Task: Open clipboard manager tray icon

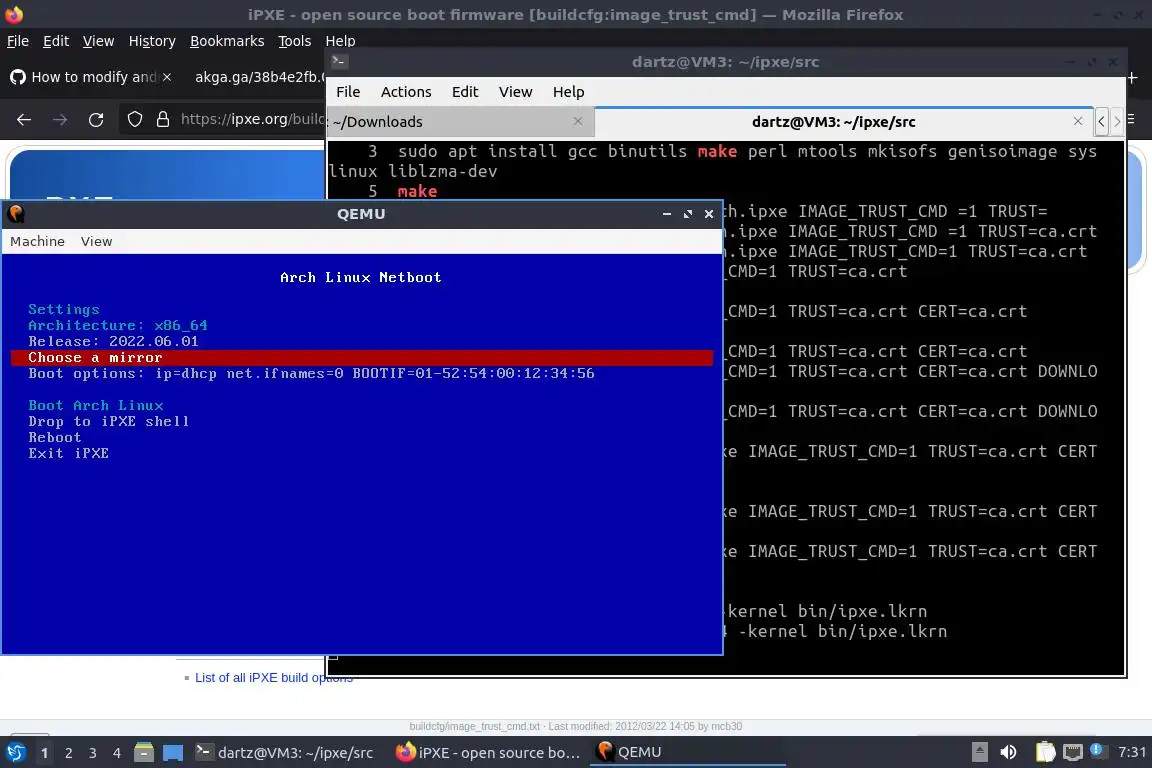Action: coord(1045,752)
